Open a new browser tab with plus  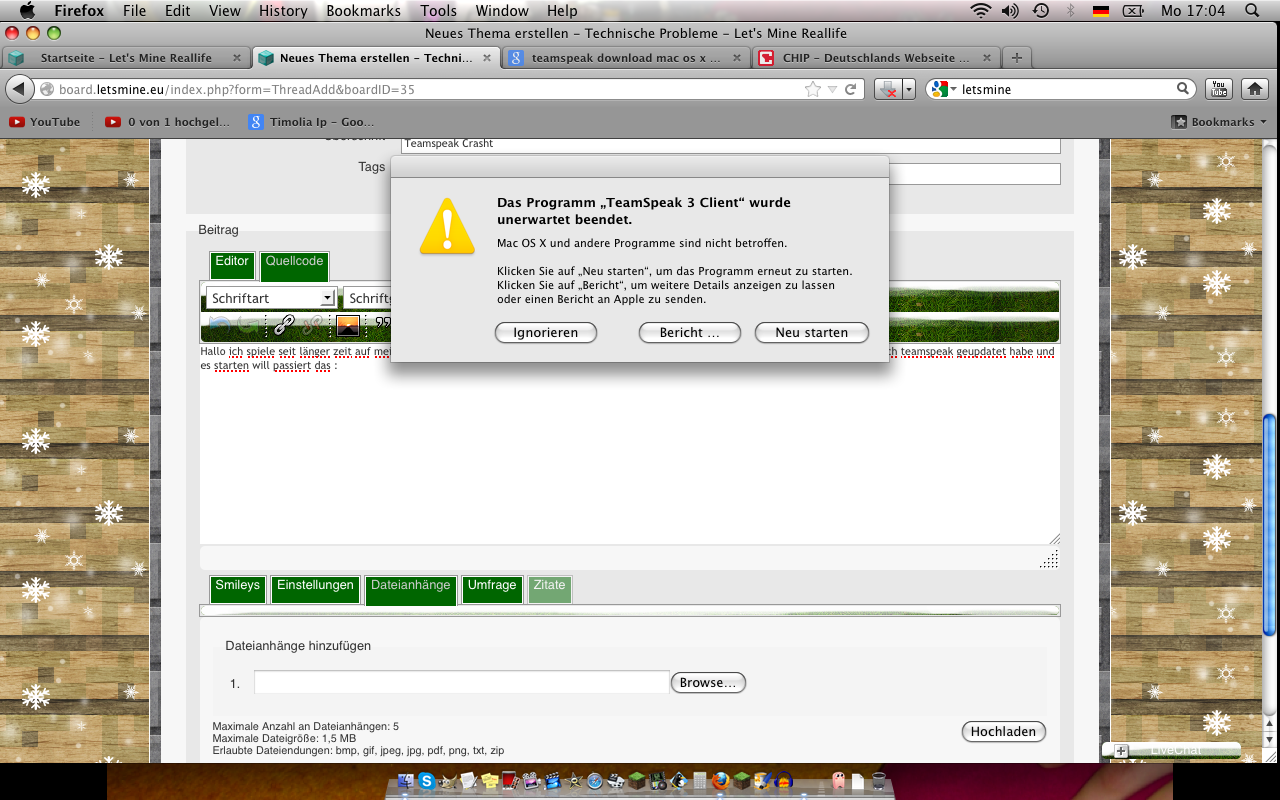pos(1017,58)
